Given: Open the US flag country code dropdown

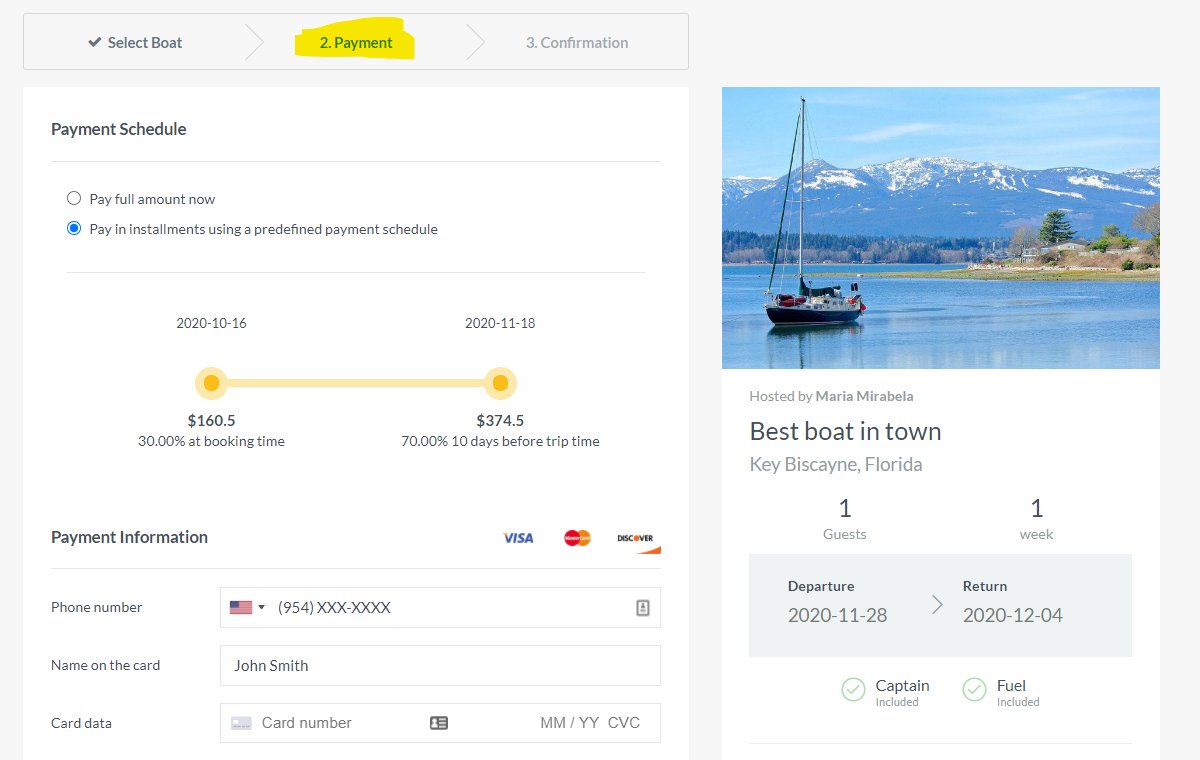Looking at the screenshot, I should click(x=247, y=608).
